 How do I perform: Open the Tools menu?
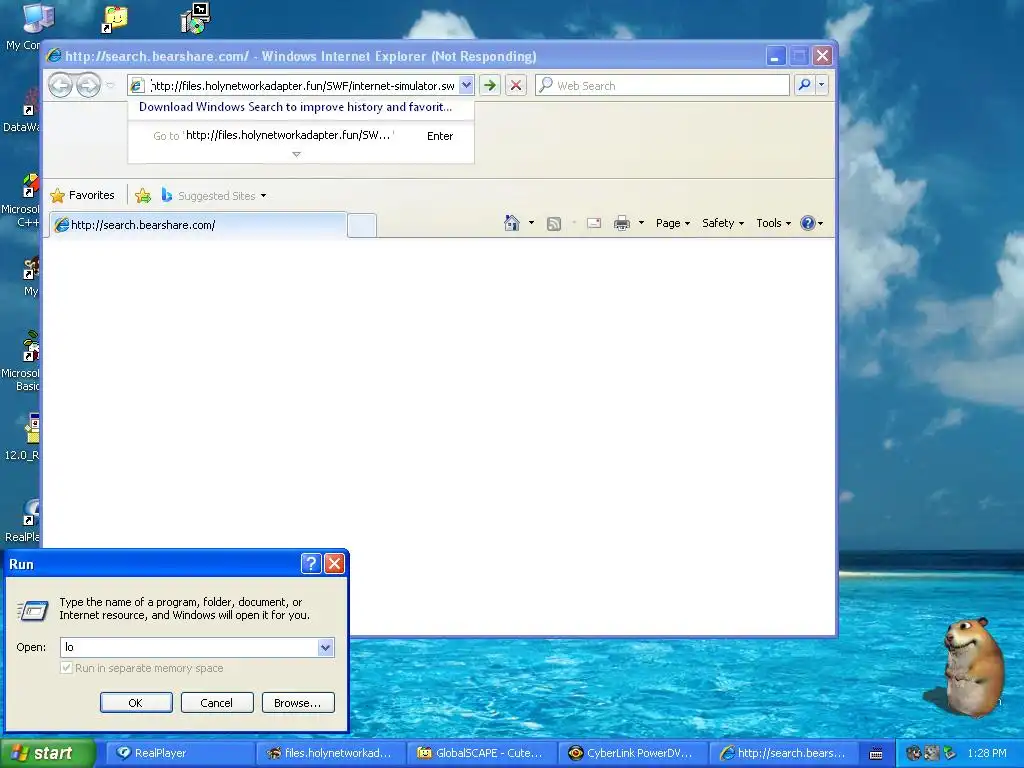[x=773, y=223]
